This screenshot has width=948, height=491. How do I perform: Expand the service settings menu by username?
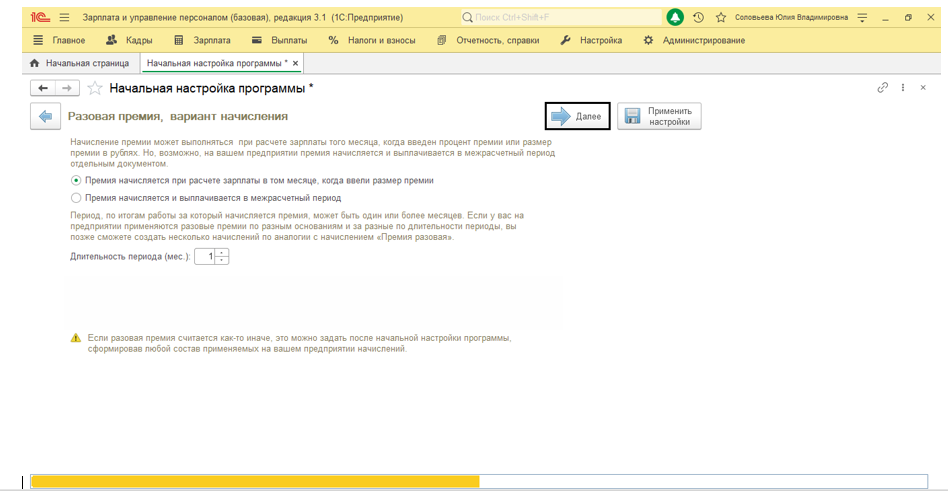tap(862, 17)
